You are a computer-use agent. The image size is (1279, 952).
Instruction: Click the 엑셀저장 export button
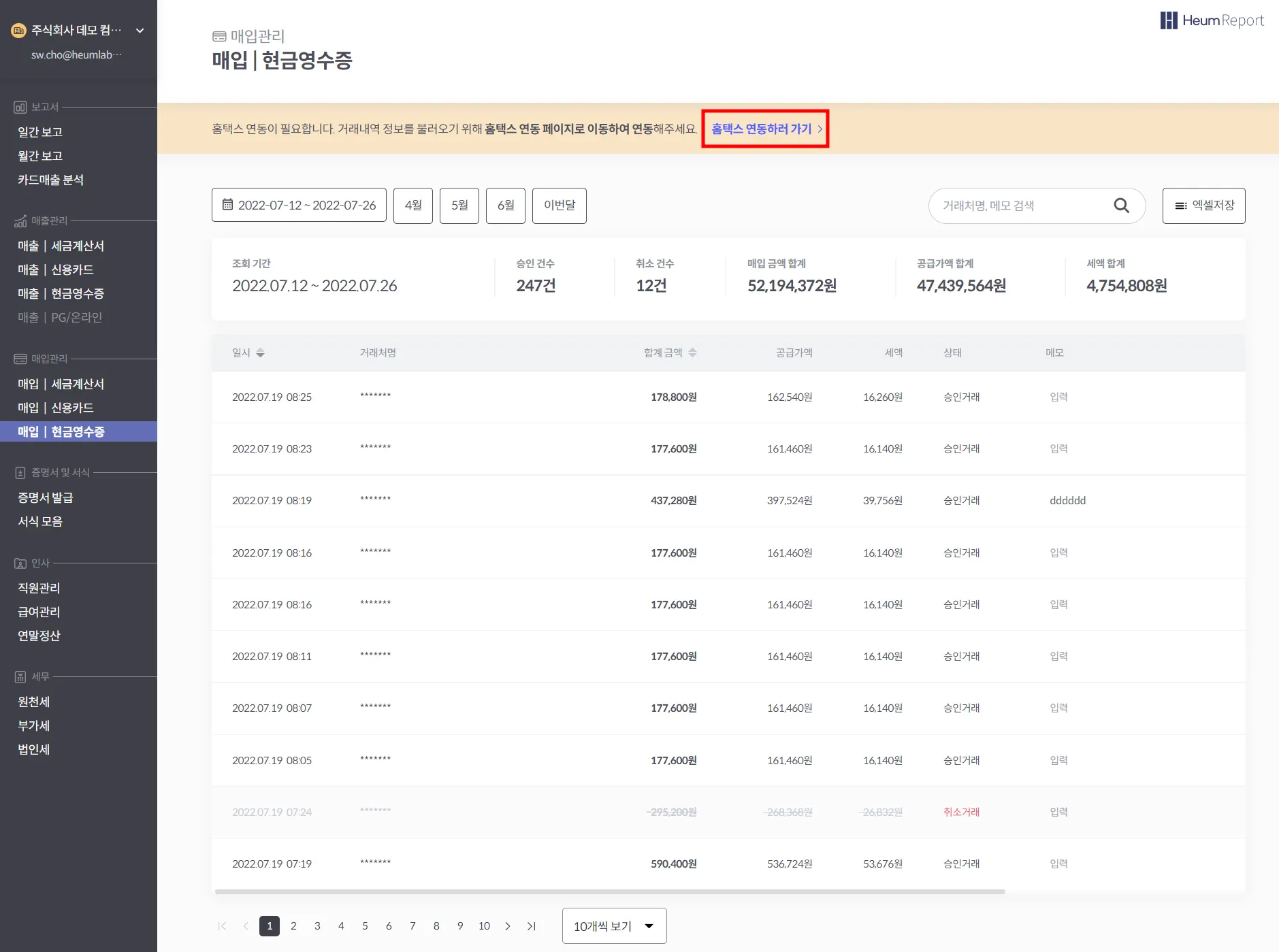1204,206
